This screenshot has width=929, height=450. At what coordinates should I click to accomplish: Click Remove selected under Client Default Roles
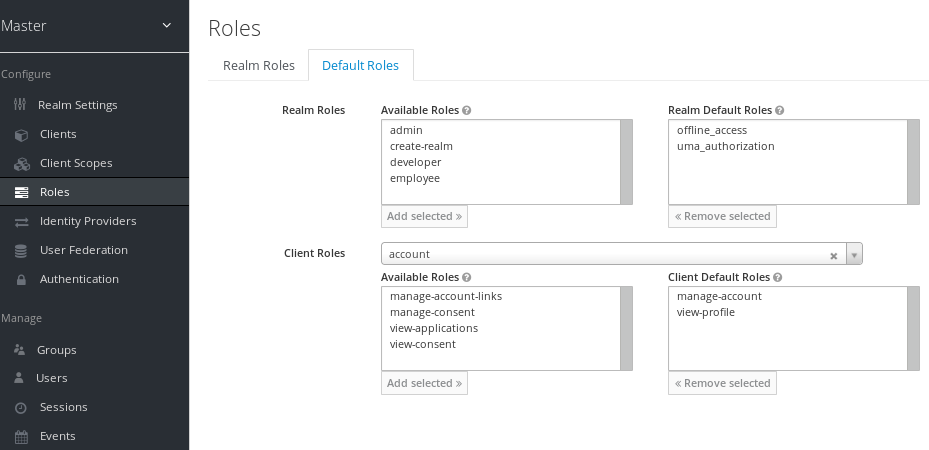tap(722, 383)
